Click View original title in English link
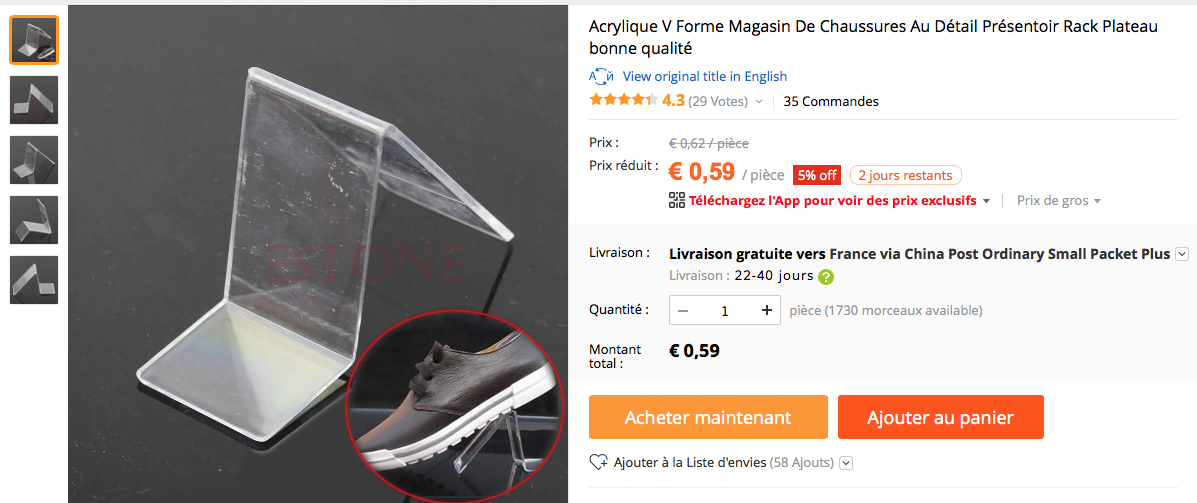This screenshot has width=1197, height=503. click(705, 76)
